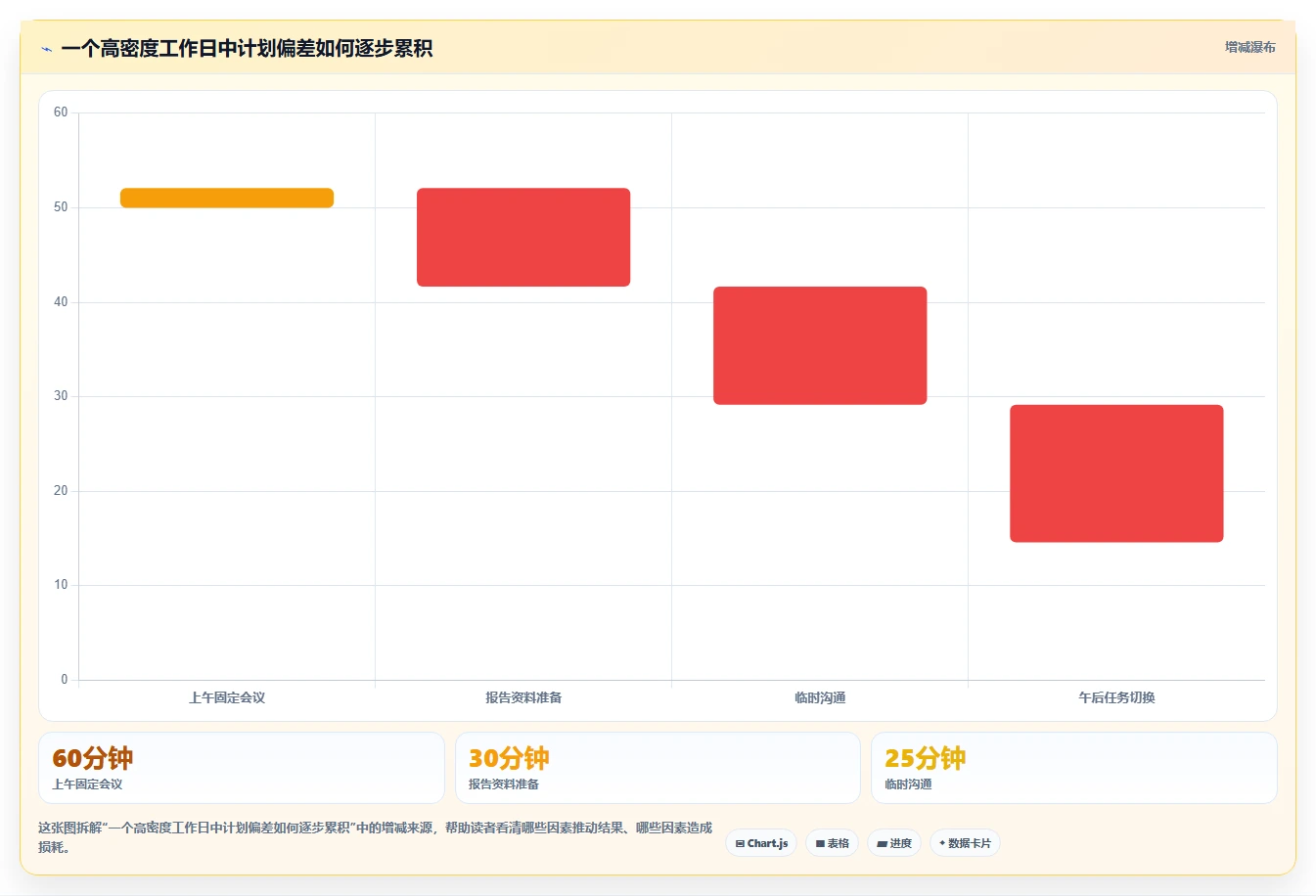Open the 60分钟 data card
This screenshot has width=1316, height=896.
241,768
